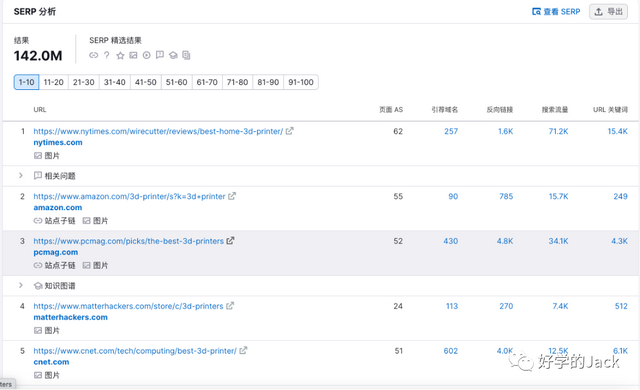Click the last document SERP feature icon

(x=186, y=55)
